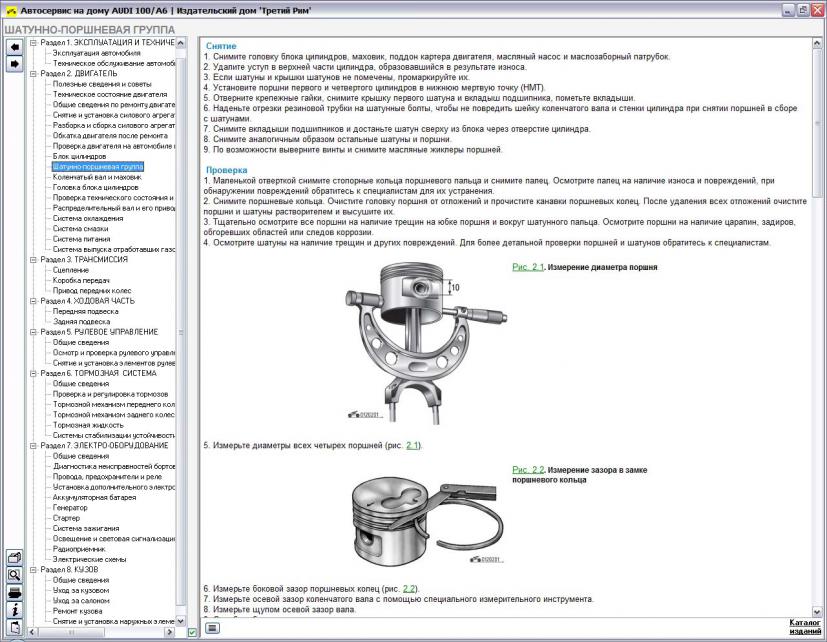The width and height of the screenshot is (827, 642).
Task: Follow the Рис. 2.2 caption link
Action: pyautogui.click(x=528, y=469)
